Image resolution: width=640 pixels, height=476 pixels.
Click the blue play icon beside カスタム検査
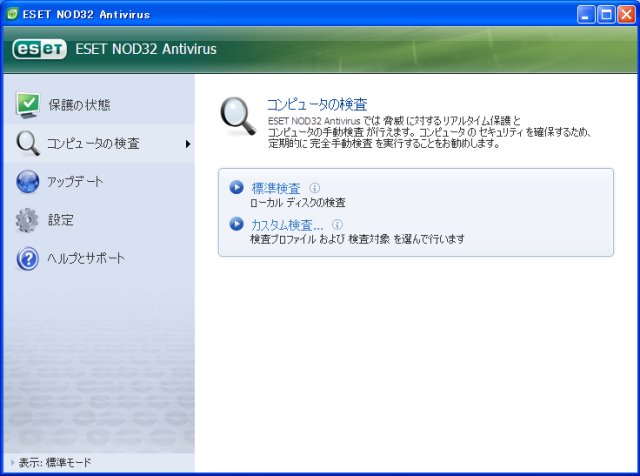tap(236, 224)
